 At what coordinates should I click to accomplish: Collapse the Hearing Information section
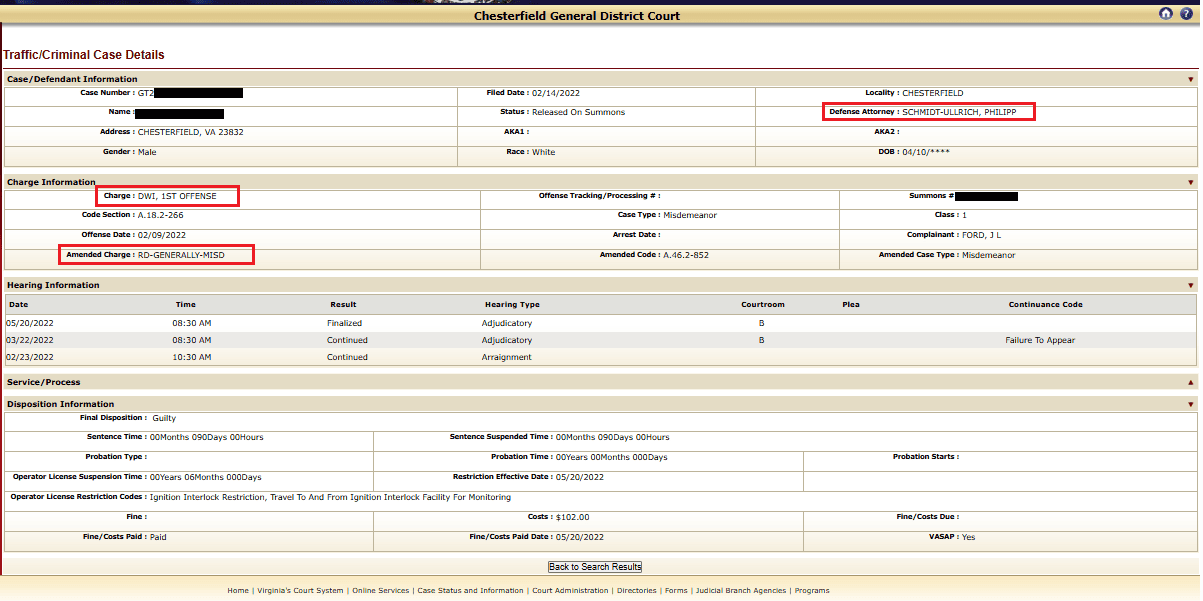click(1190, 286)
